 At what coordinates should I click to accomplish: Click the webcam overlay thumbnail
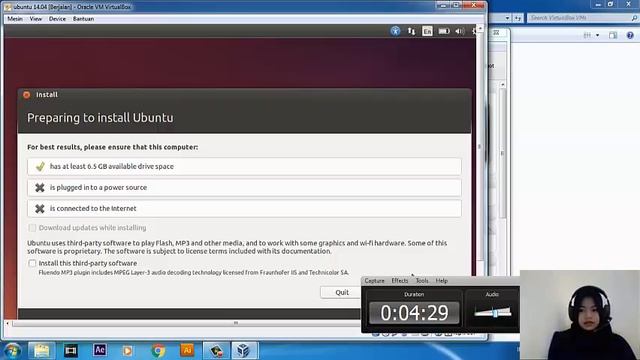pyautogui.click(x=580, y=315)
